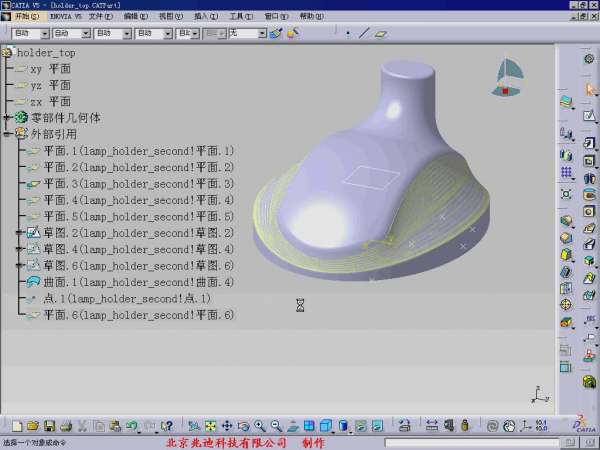Click the New document icon
Viewport: 600px width, 450px height.
pos(17,426)
